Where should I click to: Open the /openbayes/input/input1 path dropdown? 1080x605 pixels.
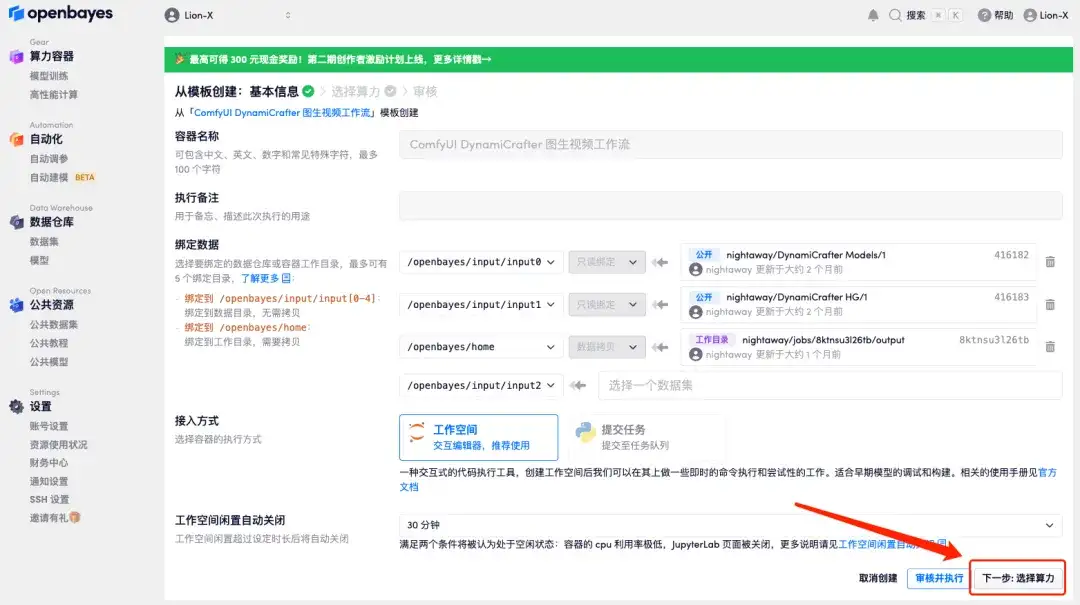481,305
